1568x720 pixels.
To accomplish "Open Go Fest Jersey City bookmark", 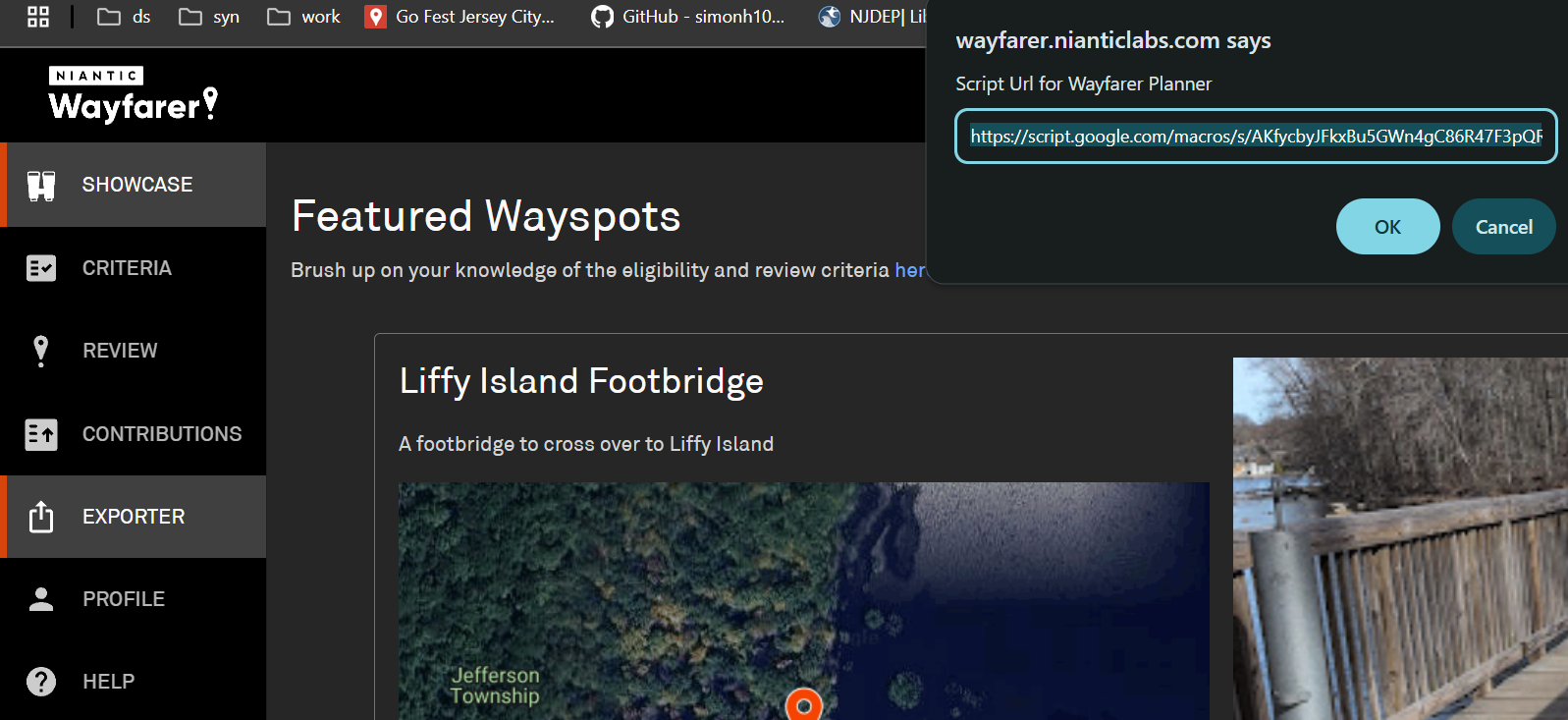I will tap(460, 17).
